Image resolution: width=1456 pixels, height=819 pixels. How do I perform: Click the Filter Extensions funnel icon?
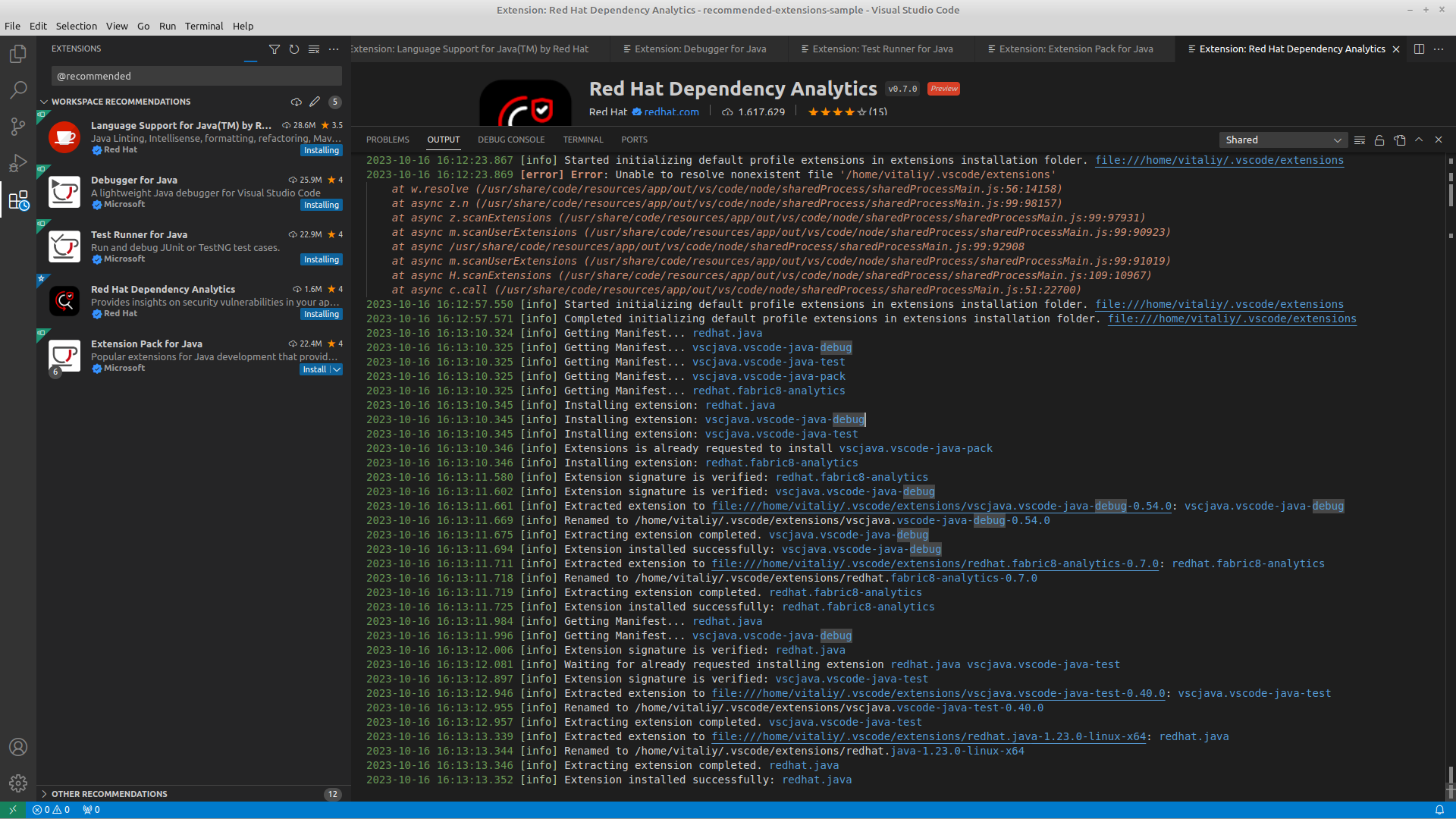(x=275, y=49)
